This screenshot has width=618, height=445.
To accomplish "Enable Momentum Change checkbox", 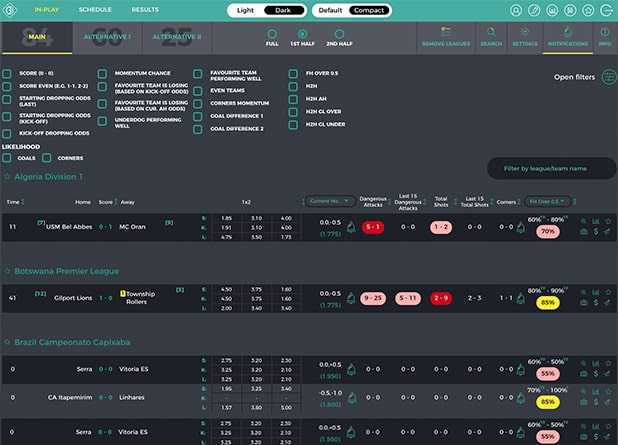I will pos(102,73).
